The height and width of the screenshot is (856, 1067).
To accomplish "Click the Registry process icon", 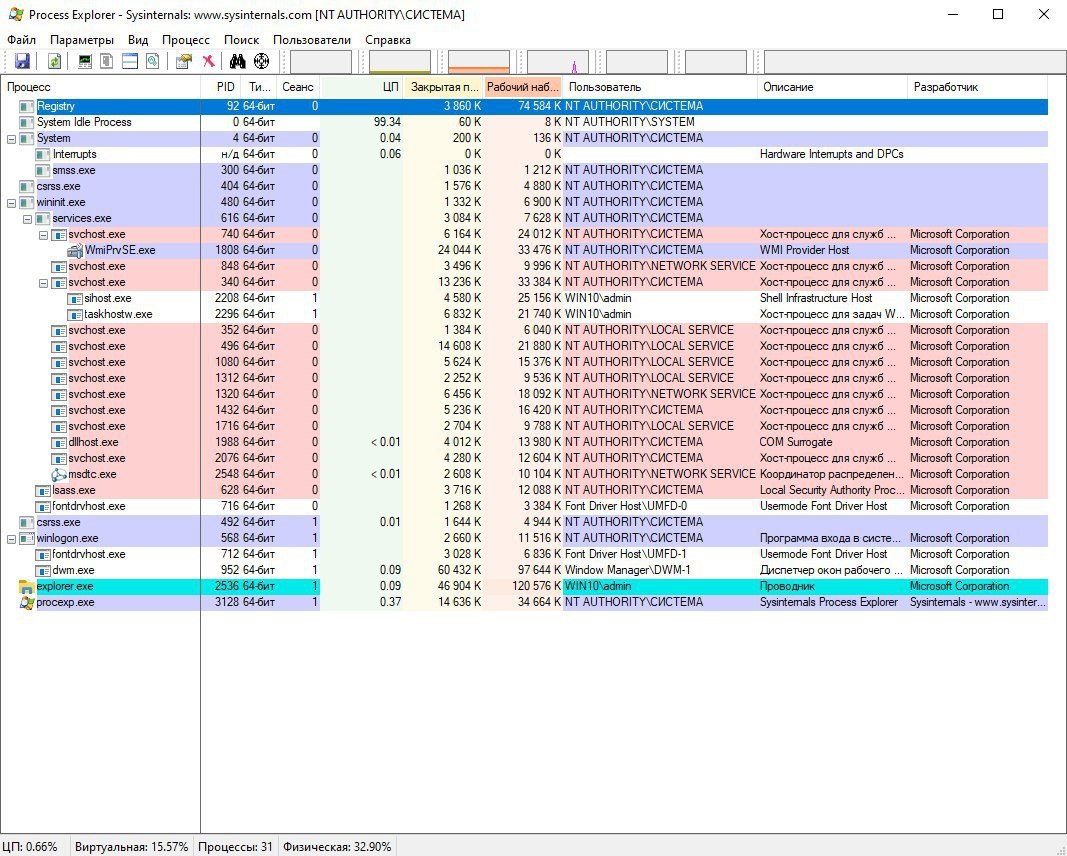I will (27, 106).
